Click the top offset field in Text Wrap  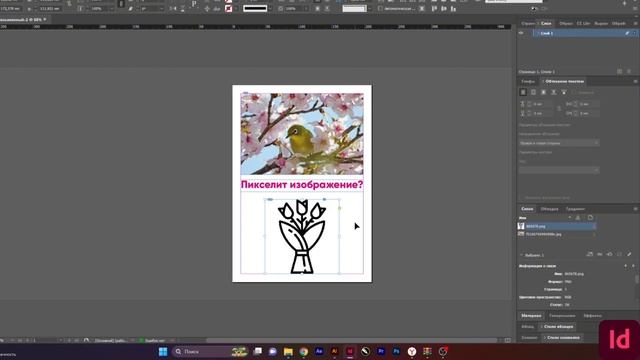(543, 104)
